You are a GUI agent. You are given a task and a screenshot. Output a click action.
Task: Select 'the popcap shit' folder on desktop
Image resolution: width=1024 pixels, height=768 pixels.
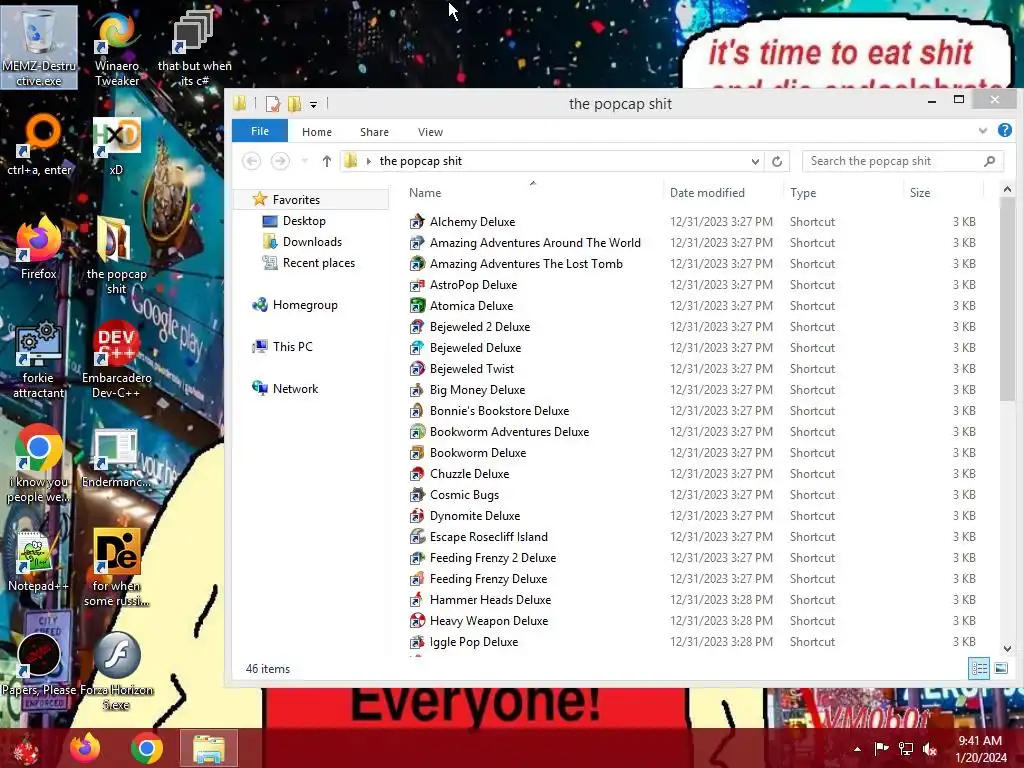click(x=116, y=256)
